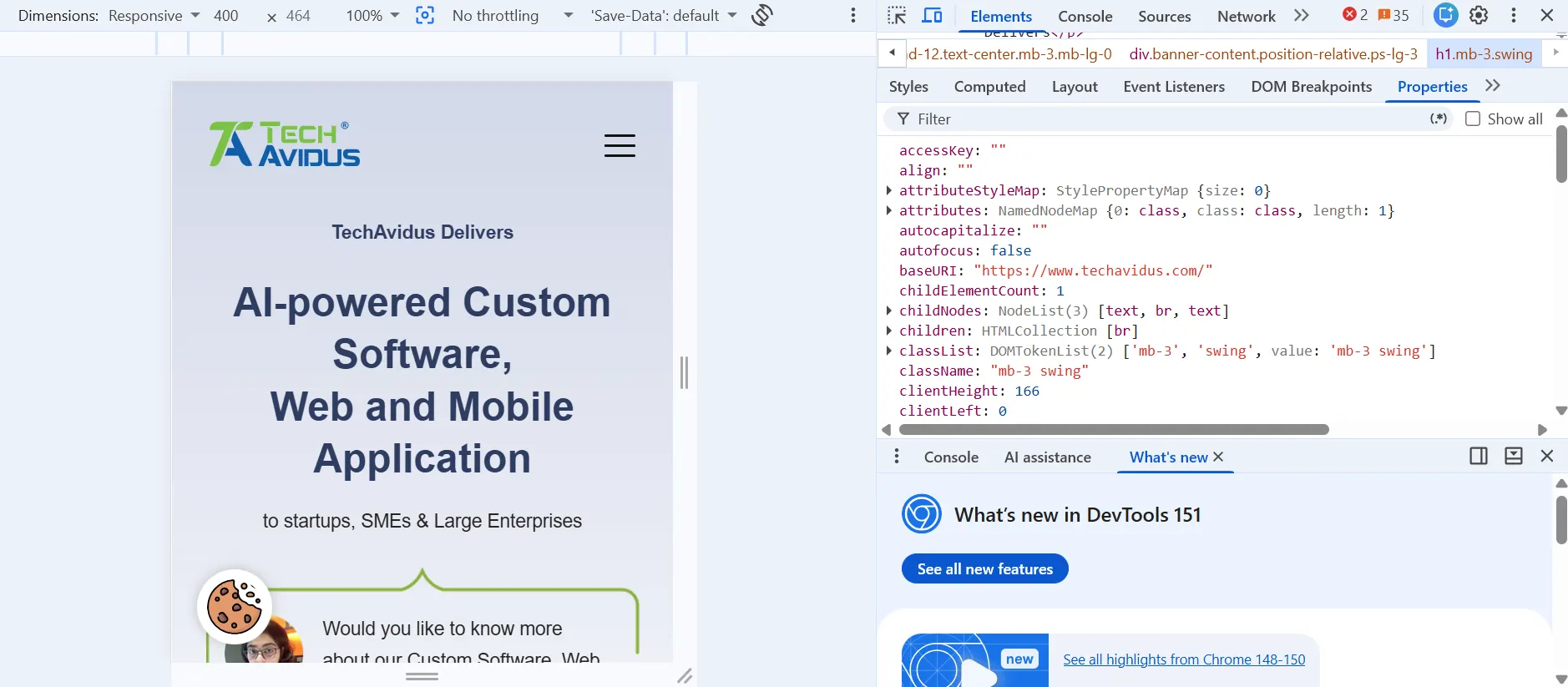Image resolution: width=1568 pixels, height=687 pixels.
Task: Show more DevTools panel tabs
Action: point(1301,15)
